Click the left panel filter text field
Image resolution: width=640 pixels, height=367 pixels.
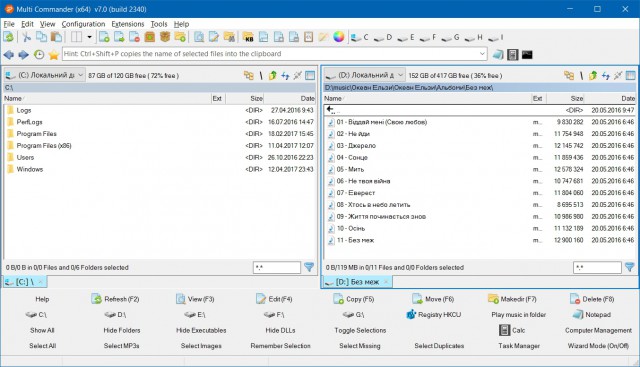[277, 267]
